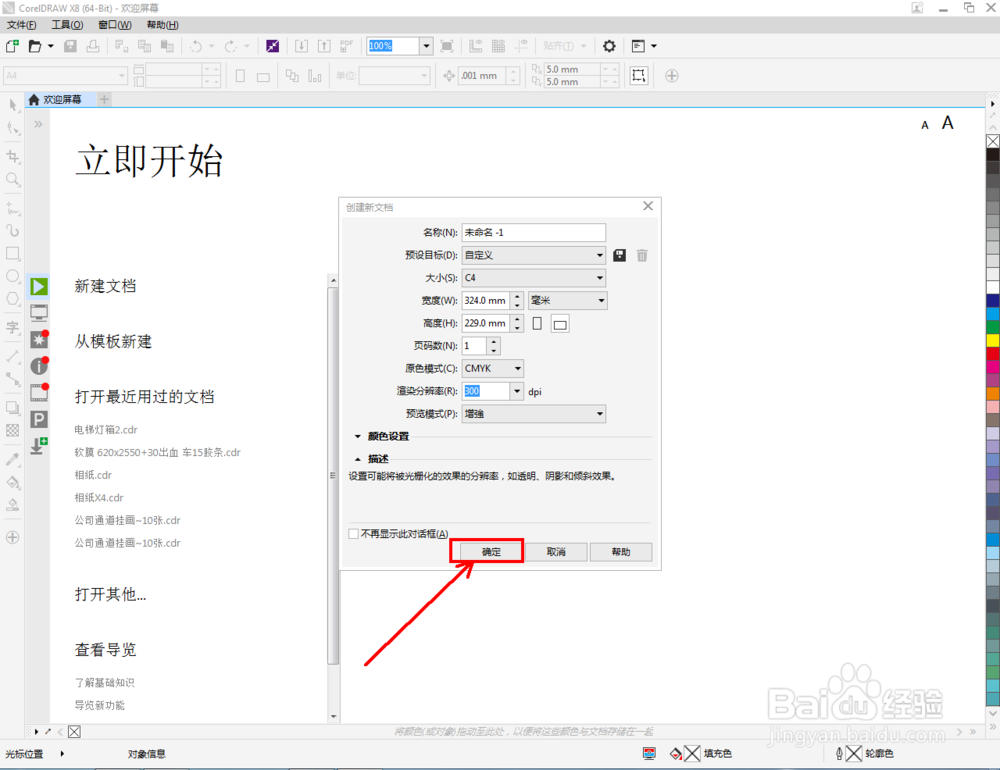Click the info icon in welcome sidebar

click(x=39, y=366)
